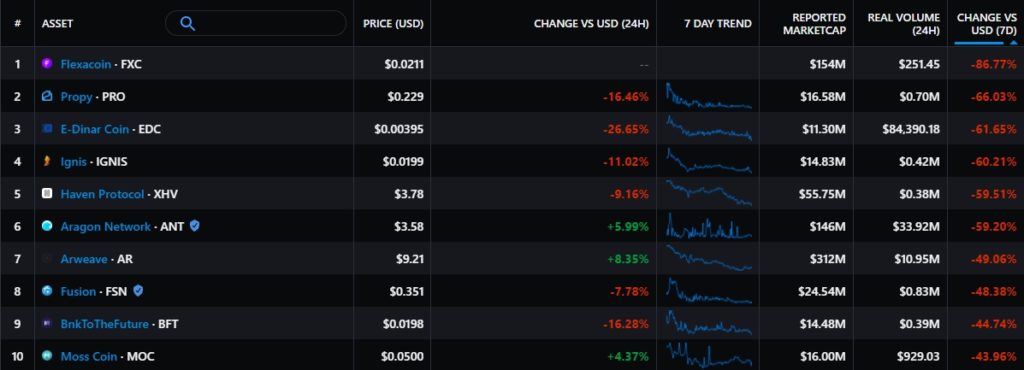1024x370 pixels.
Task: Click Aragon Network verified badge
Action: 195,226
